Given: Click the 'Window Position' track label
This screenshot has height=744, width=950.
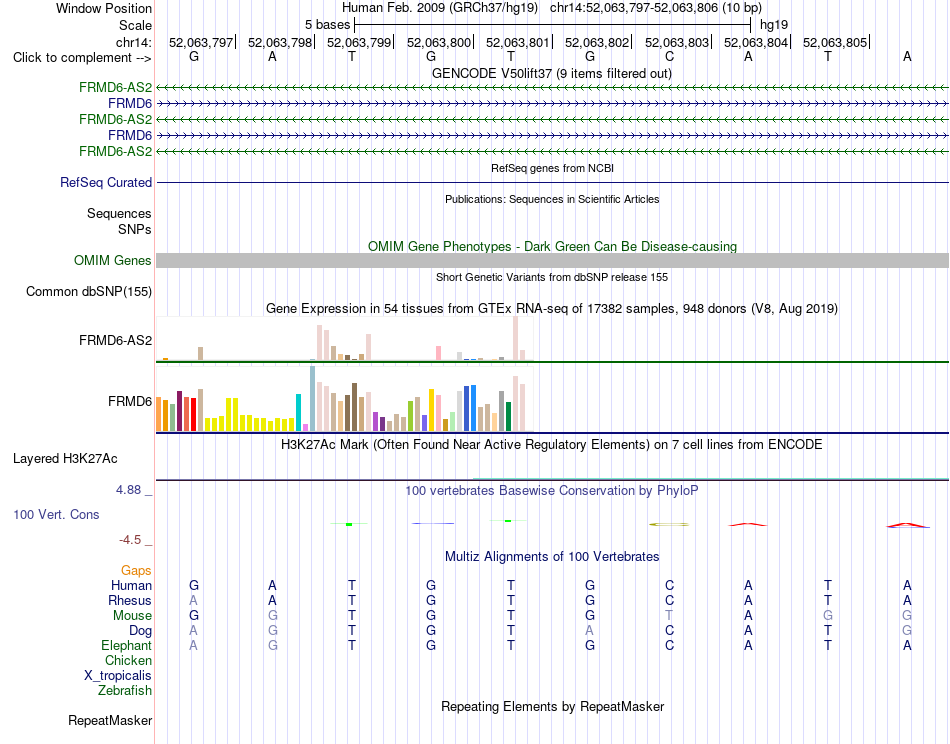Looking at the screenshot, I should coord(104,8).
